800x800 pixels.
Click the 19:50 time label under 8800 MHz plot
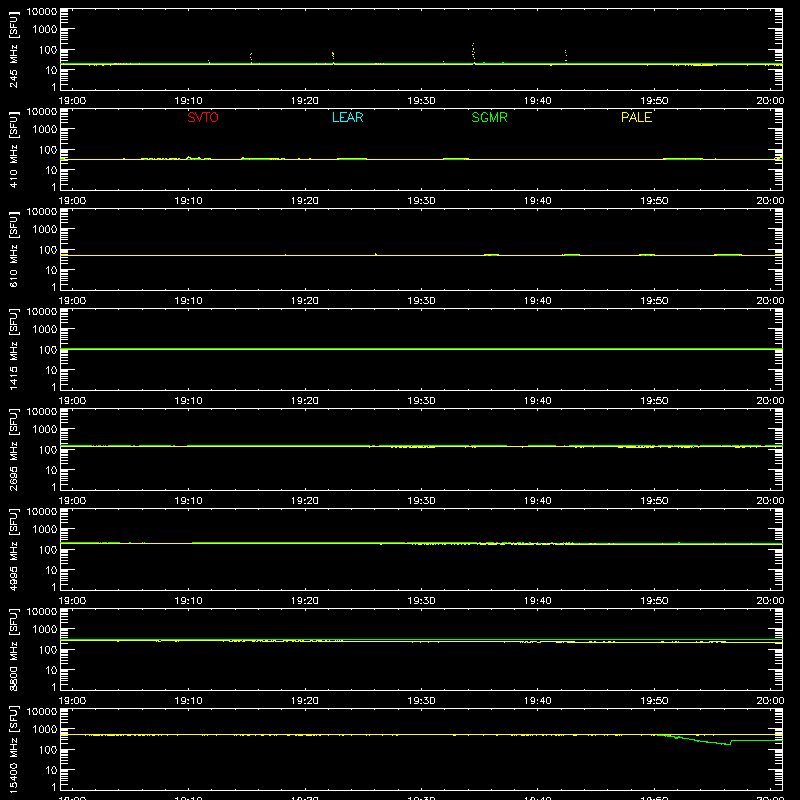point(654,701)
